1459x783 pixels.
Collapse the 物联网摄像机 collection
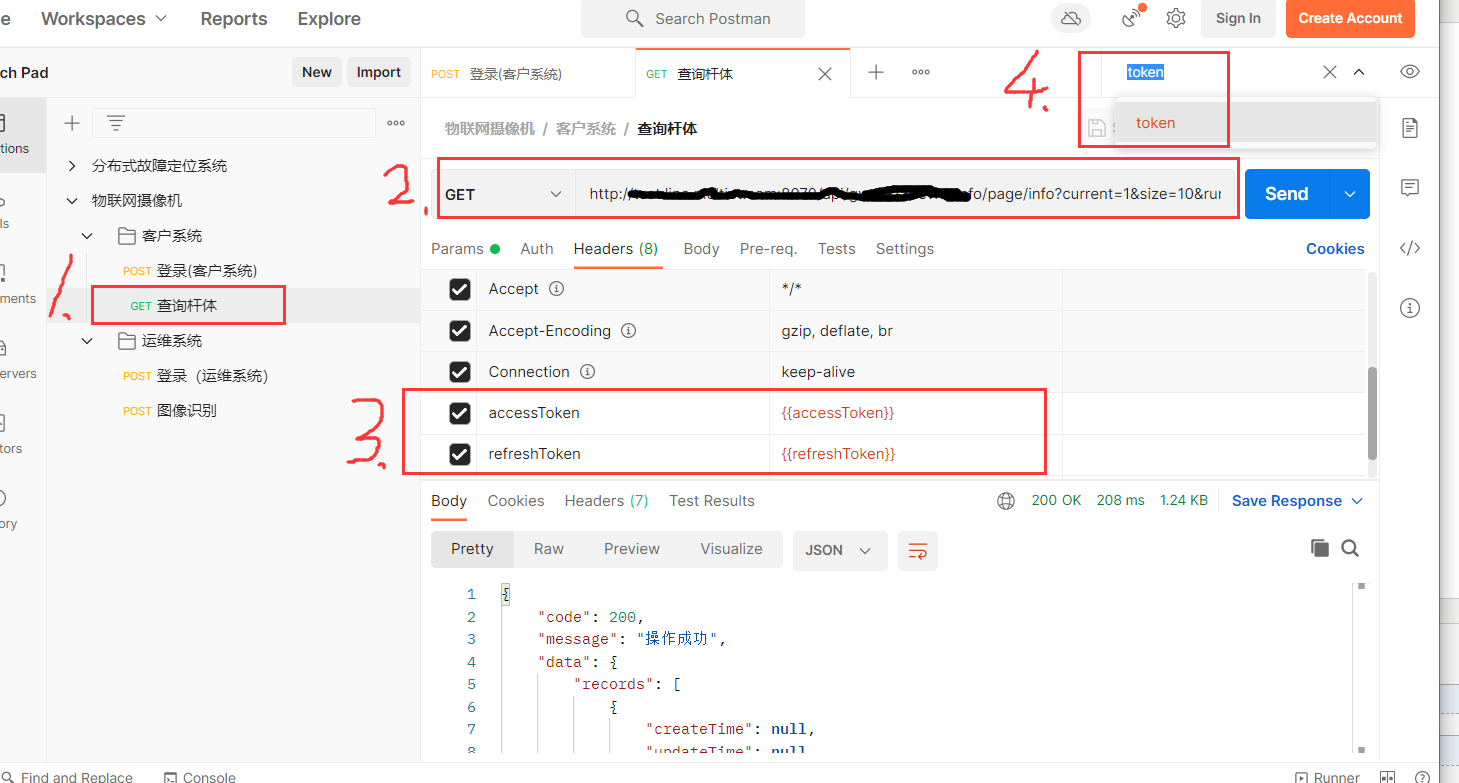tap(72, 201)
